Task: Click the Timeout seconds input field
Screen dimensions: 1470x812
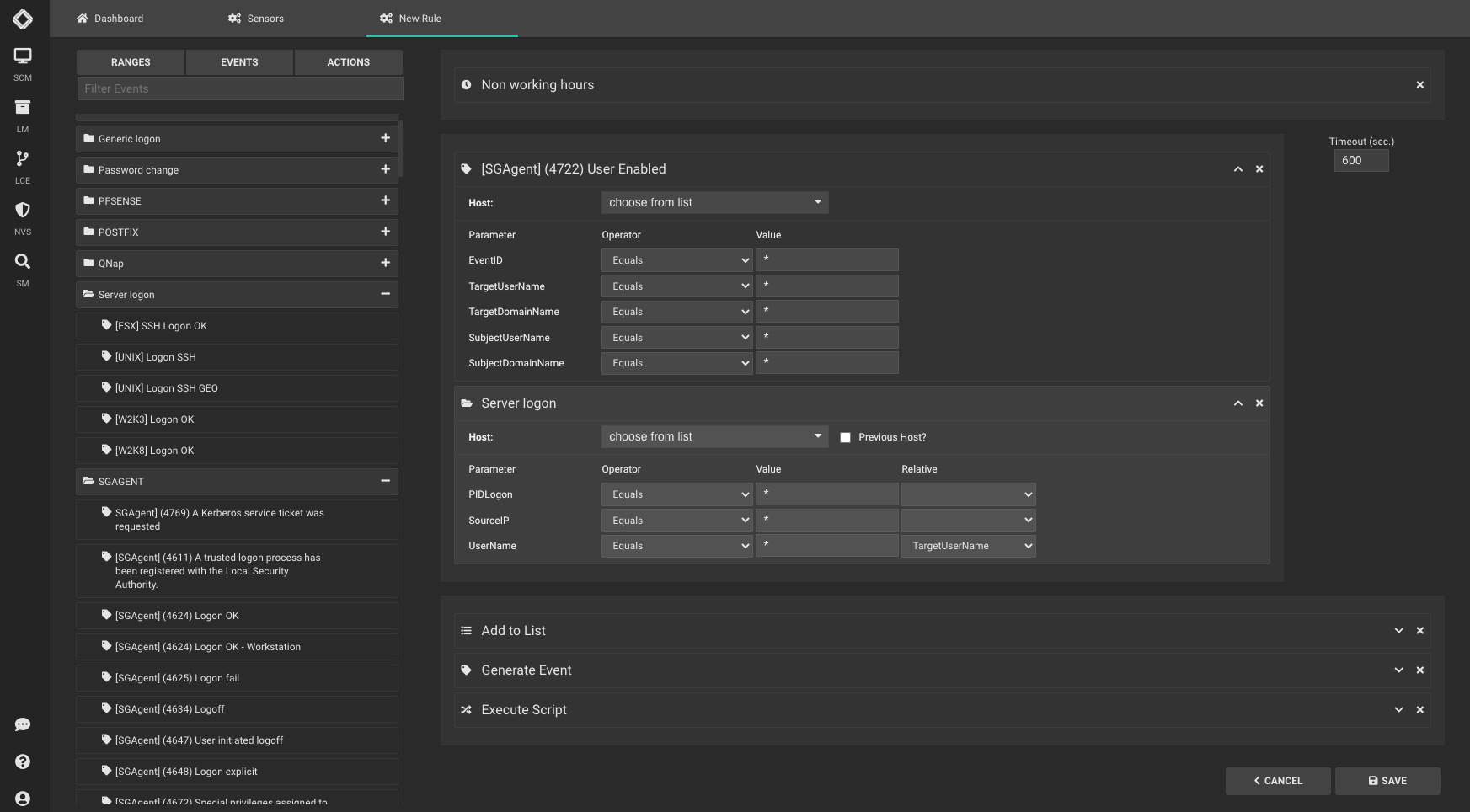Action: (1360, 160)
